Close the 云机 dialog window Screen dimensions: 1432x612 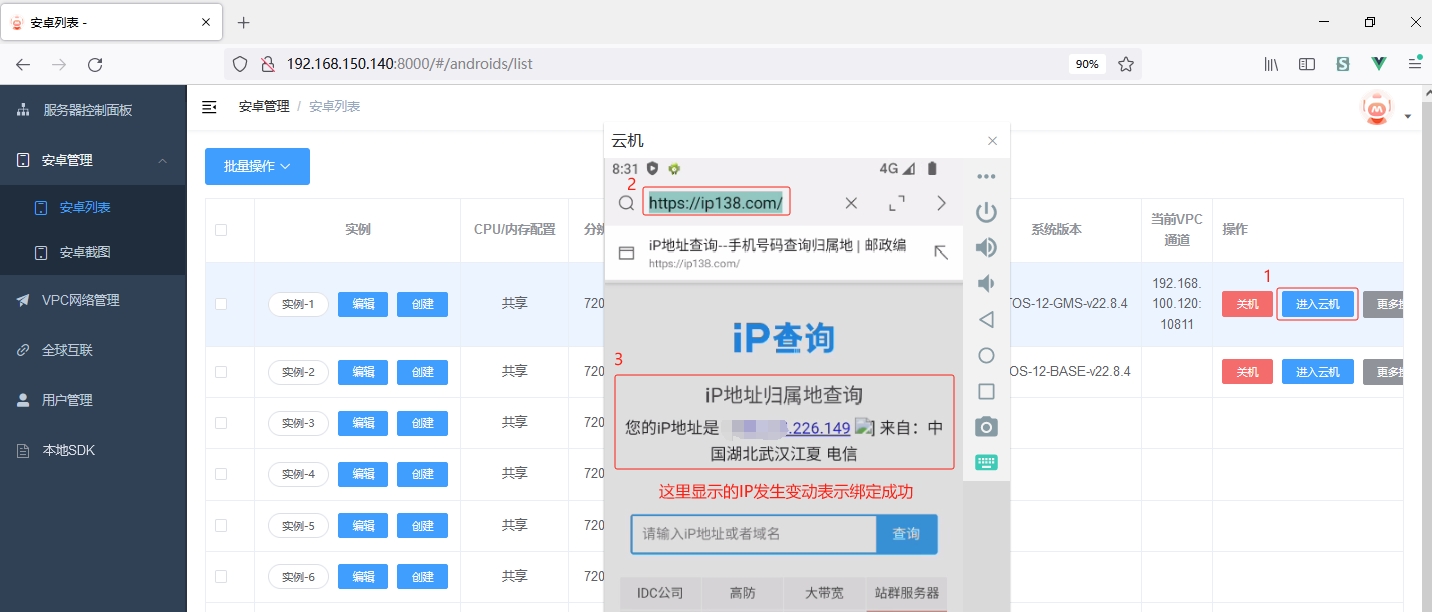point(992,142)
